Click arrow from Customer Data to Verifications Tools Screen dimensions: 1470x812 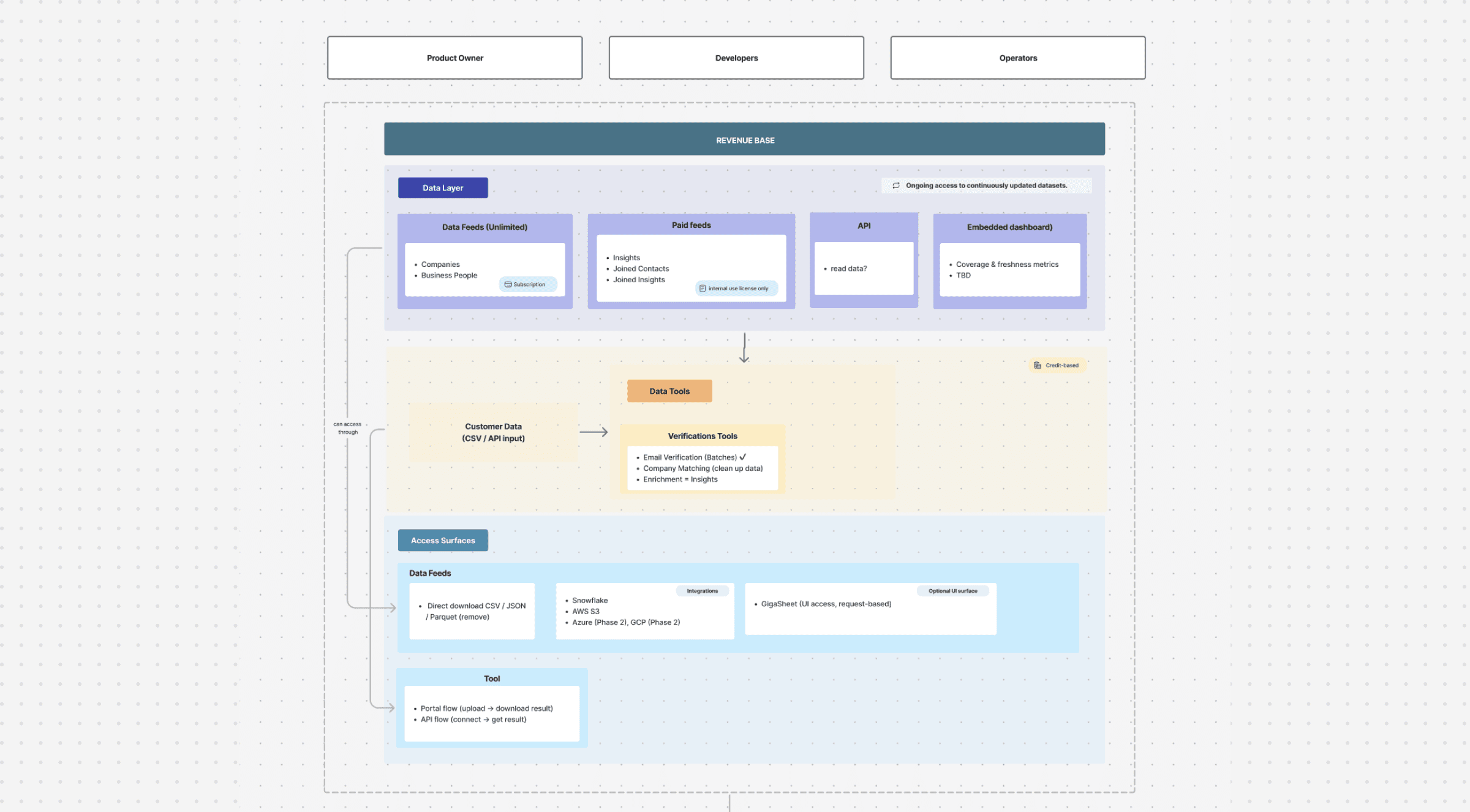(594, 432)
